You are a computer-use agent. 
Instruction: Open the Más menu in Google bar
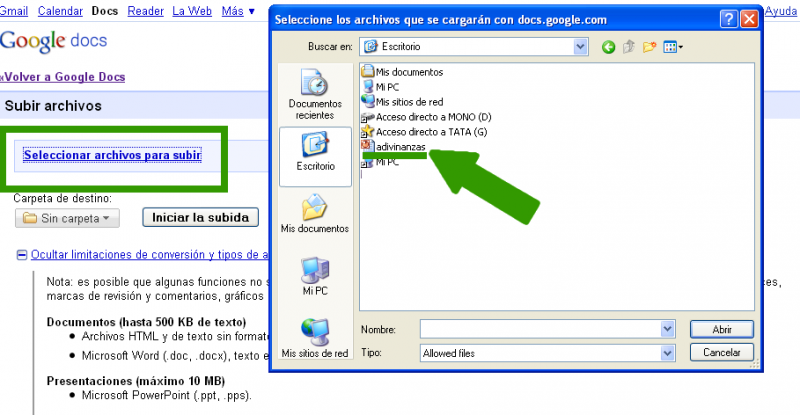pyautogui.click(x=238, y=11)
